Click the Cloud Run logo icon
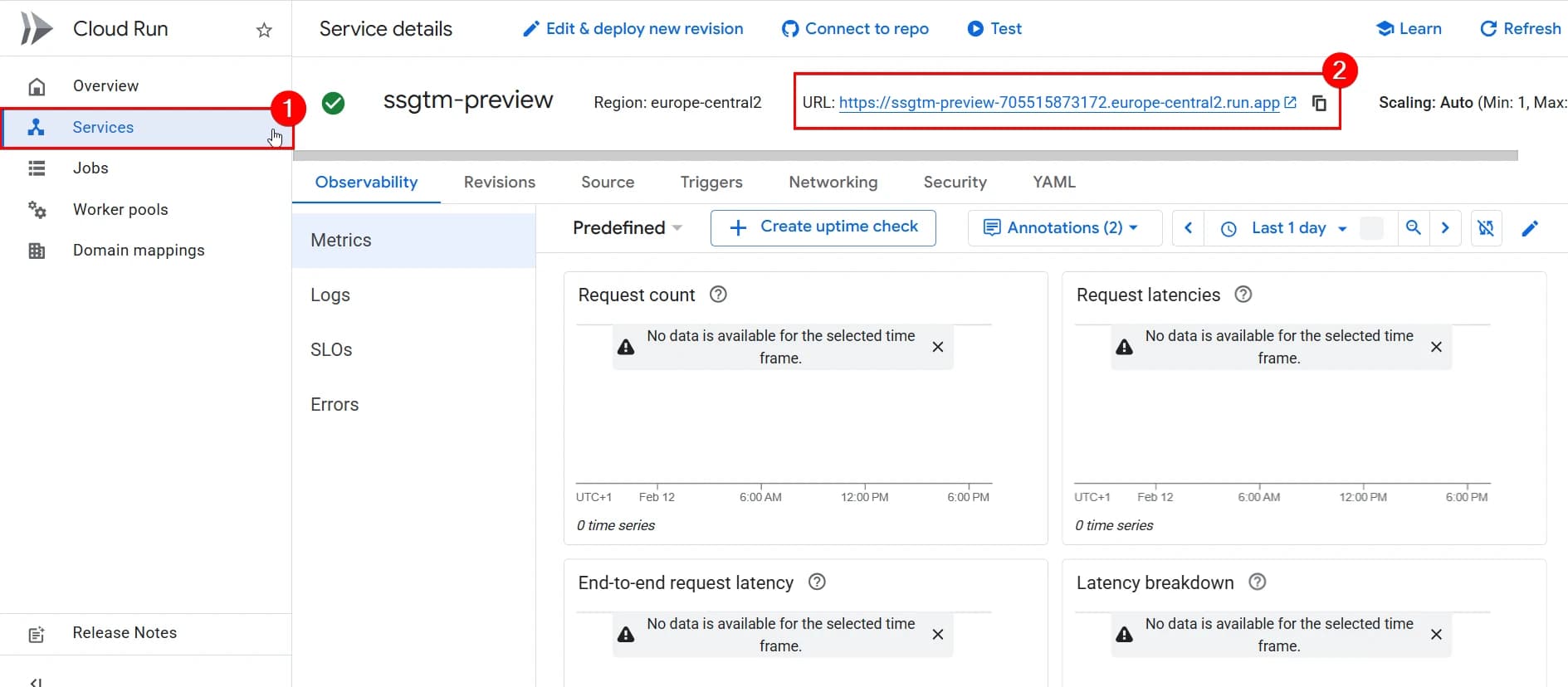The height and width of the screenshot is (687, 1568). click(37, 28)
